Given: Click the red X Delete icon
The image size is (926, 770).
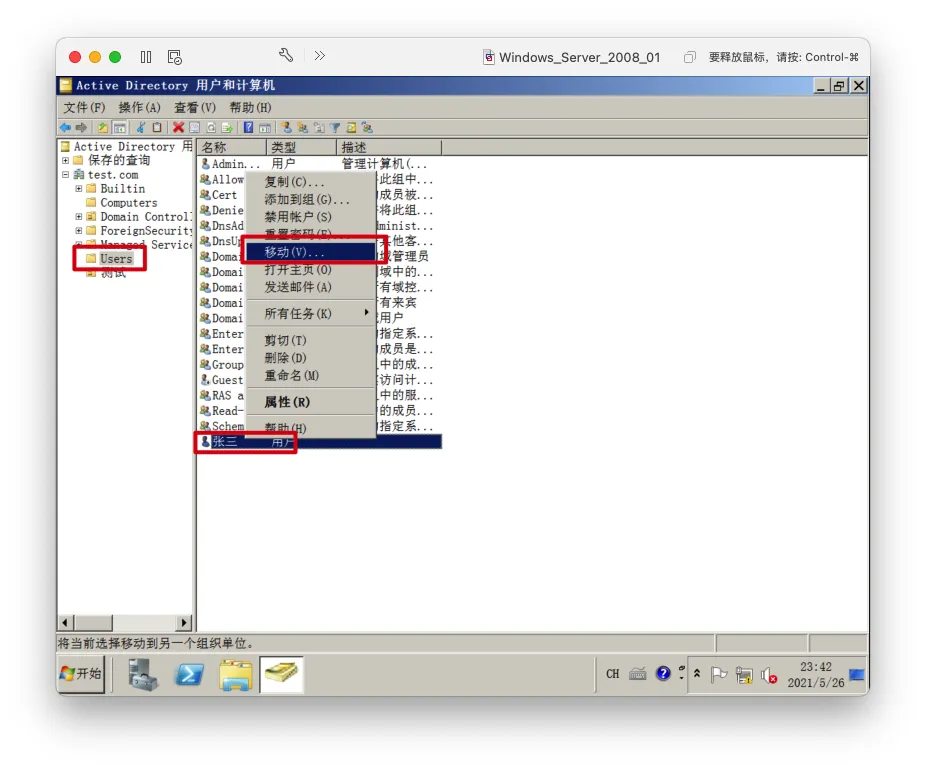Looking at the screenshot, I should 178,128.
